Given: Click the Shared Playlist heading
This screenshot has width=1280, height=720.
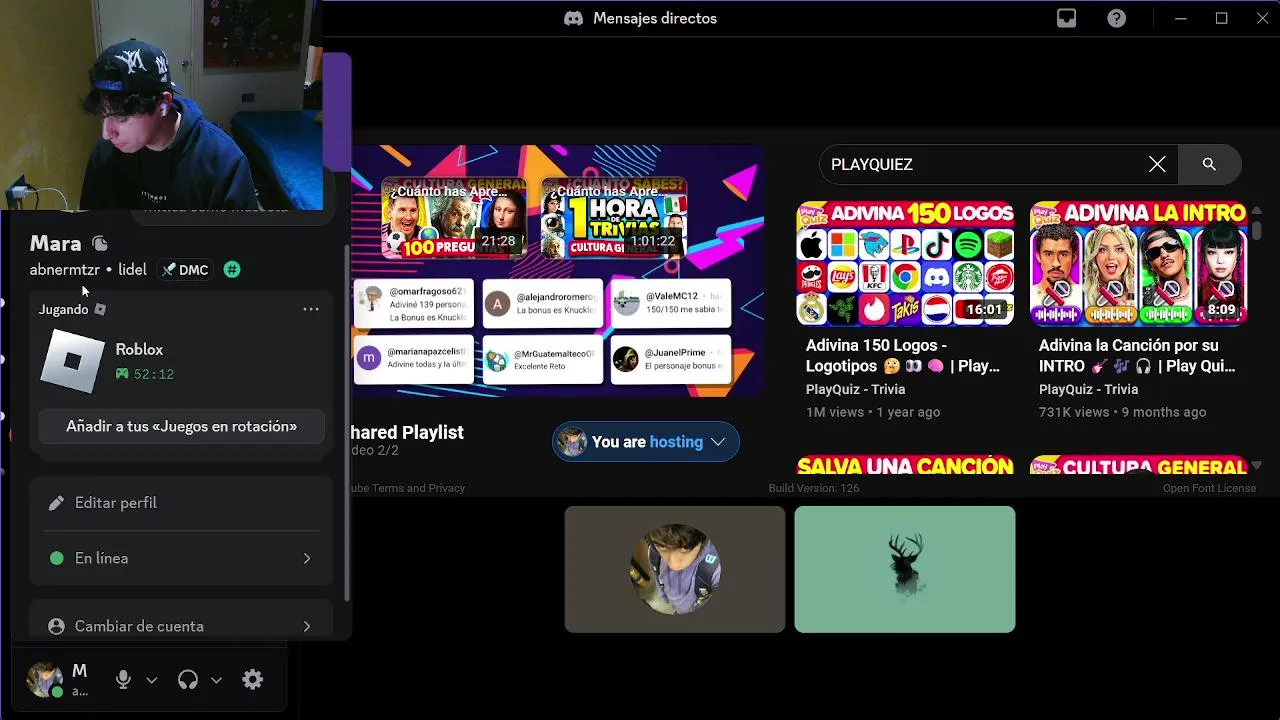Looking at the screenshot, I should 406,432.
